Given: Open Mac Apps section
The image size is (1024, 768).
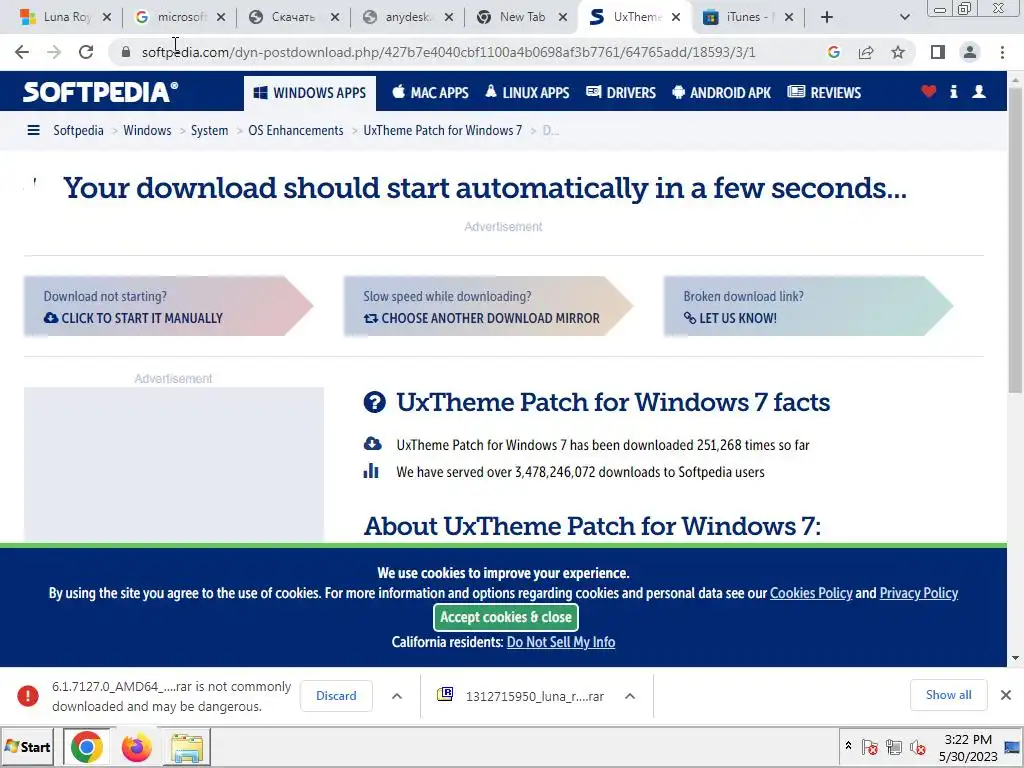Looking at the screenshot, I should [x=430, y=93].
